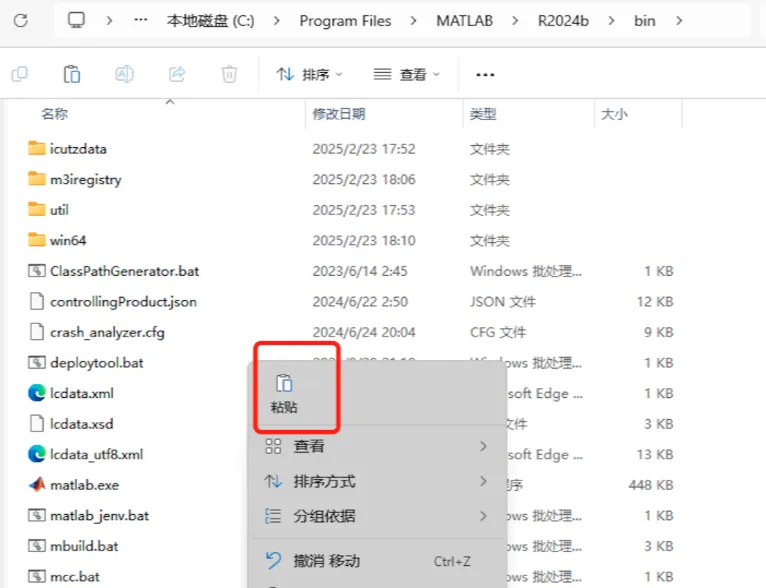This screenshot has width=766, height=588.
Task: Click JSON 文件 type cell
Action: coord(503,301)
